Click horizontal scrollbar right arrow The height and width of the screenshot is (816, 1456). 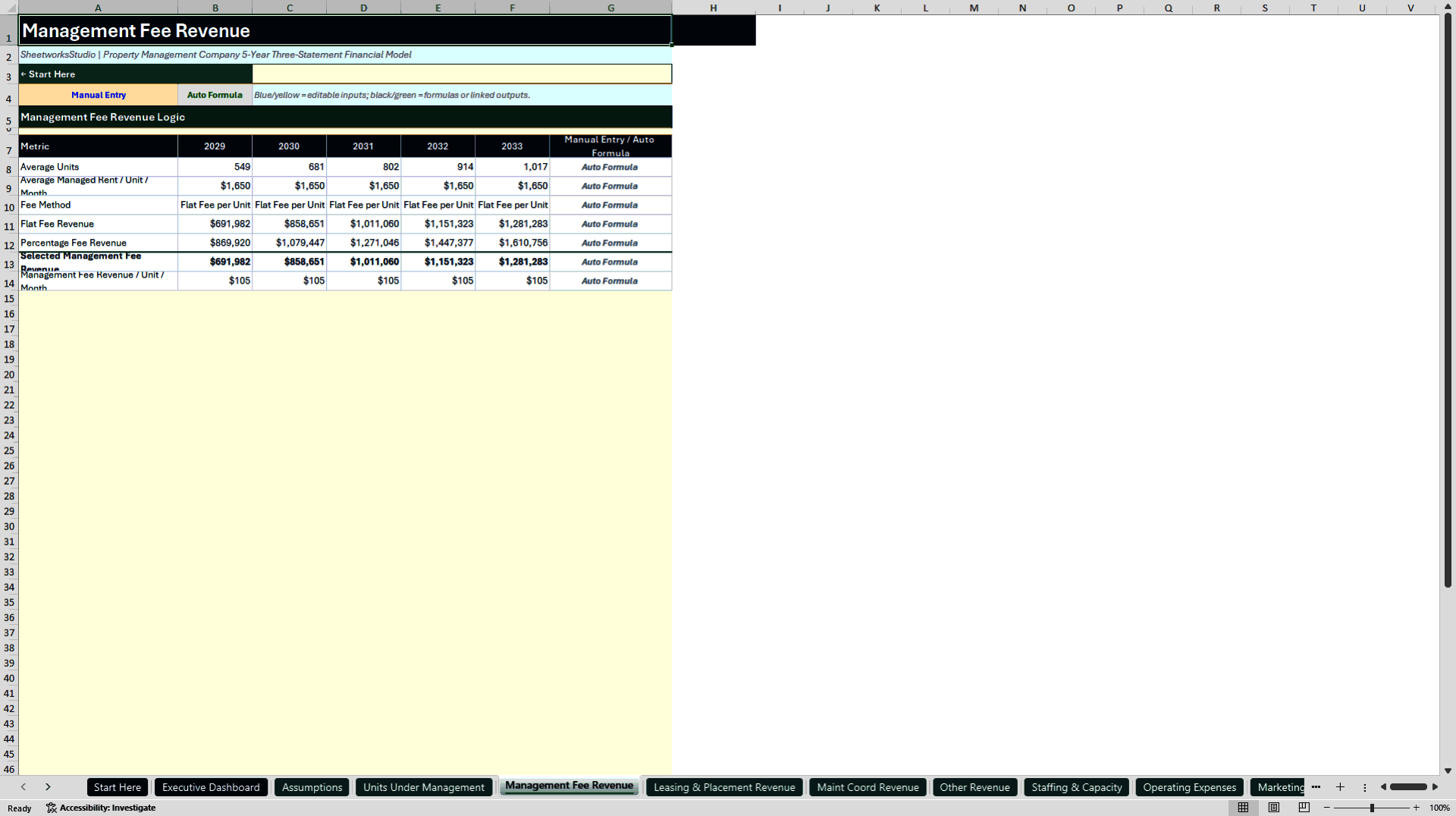point(1435,787)
